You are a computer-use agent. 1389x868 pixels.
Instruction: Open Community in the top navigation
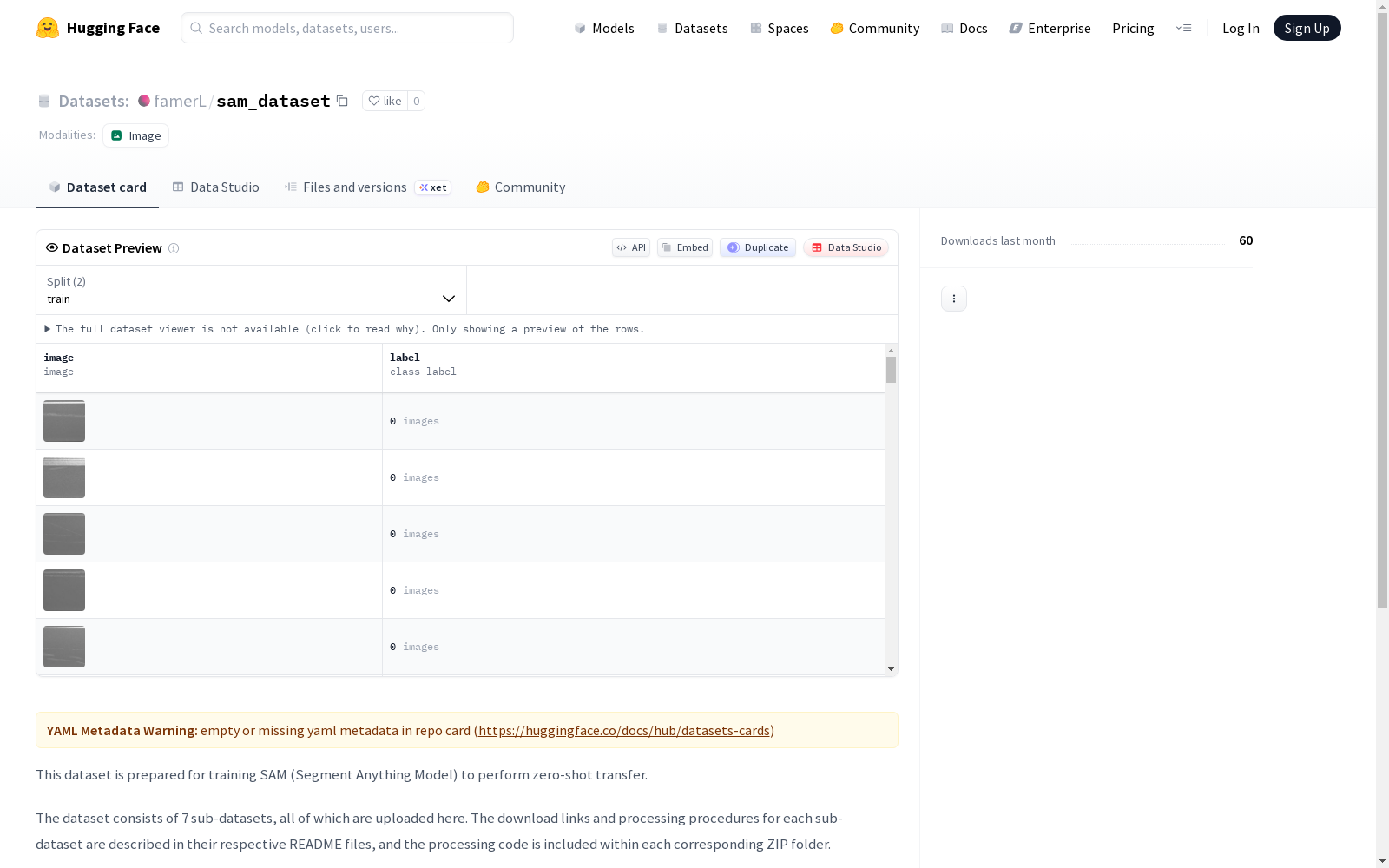tap(875, 28)
